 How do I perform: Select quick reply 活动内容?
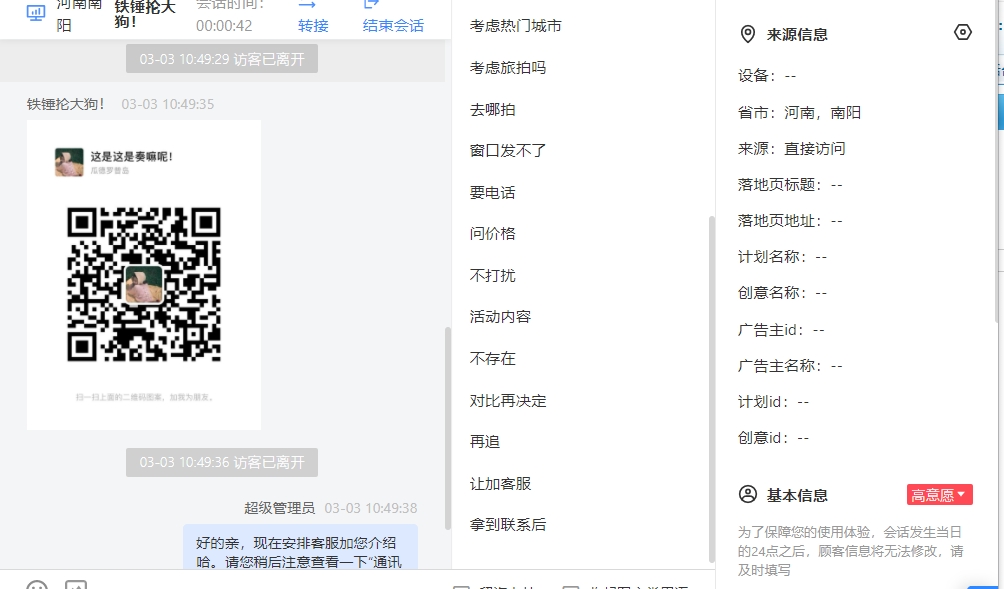(x=500, y=317)
